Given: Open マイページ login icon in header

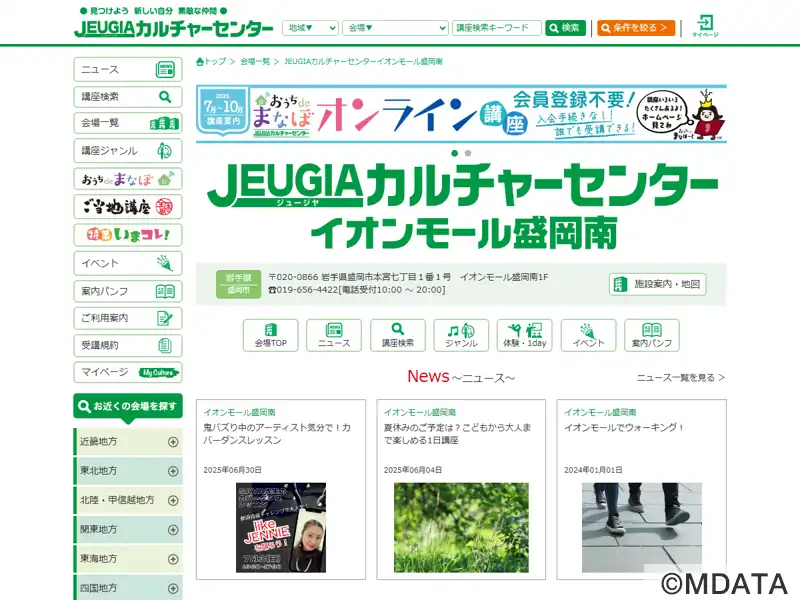Looking at the screenshot, I should (x=705, y=26).
